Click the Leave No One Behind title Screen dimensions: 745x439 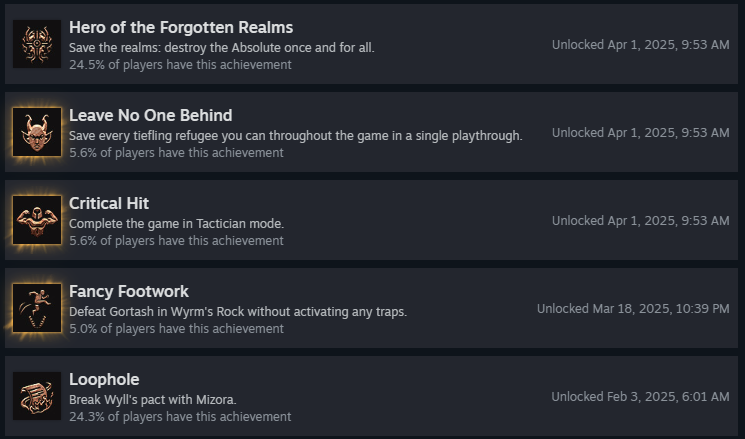(151, 115)
